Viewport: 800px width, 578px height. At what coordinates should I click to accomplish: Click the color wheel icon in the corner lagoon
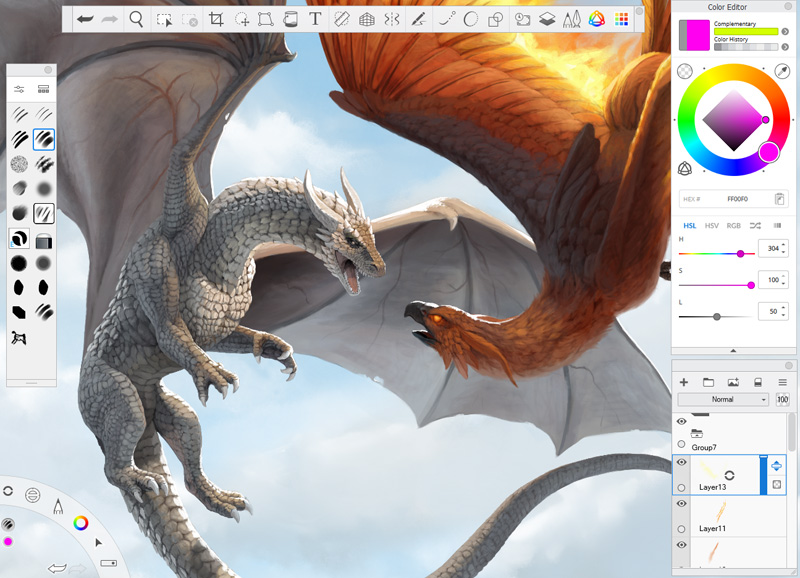[81, 523]
